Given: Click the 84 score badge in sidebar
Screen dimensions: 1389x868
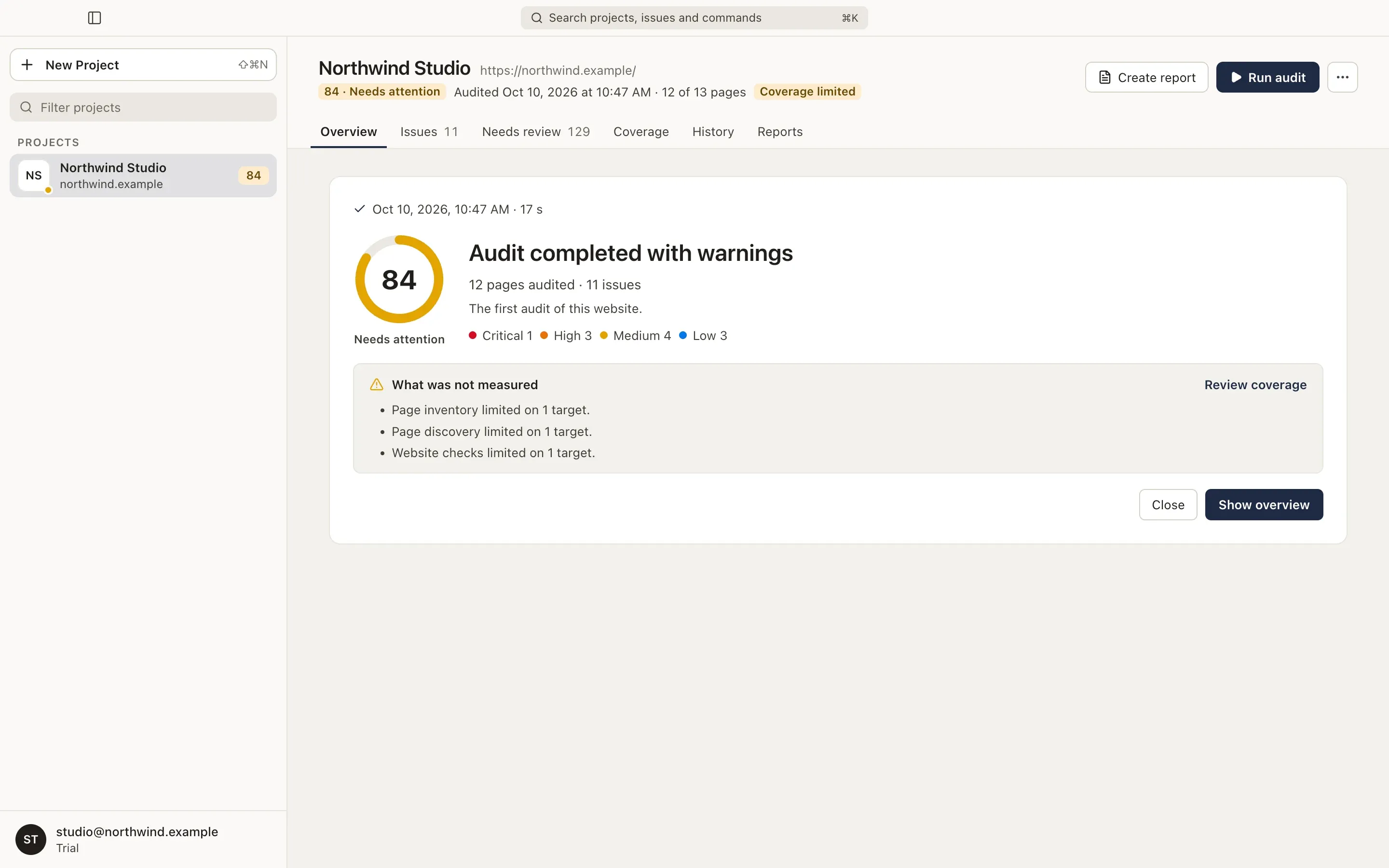Looking at the screenshot, I should pyautogui.click(x=253, y=176).
